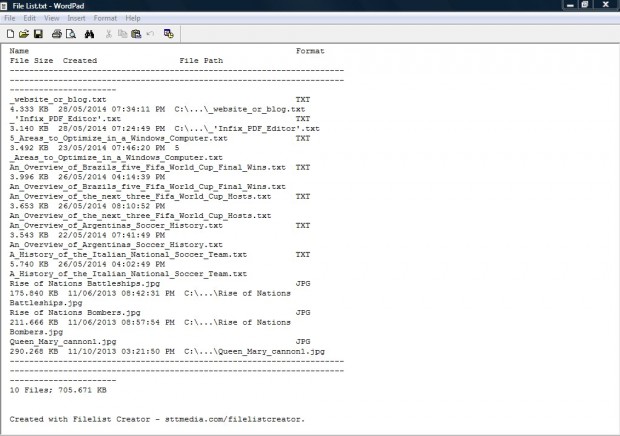Open the File menu
This screenshot has height=436, width=620.
pyautogui.click(x=9, y=18)
